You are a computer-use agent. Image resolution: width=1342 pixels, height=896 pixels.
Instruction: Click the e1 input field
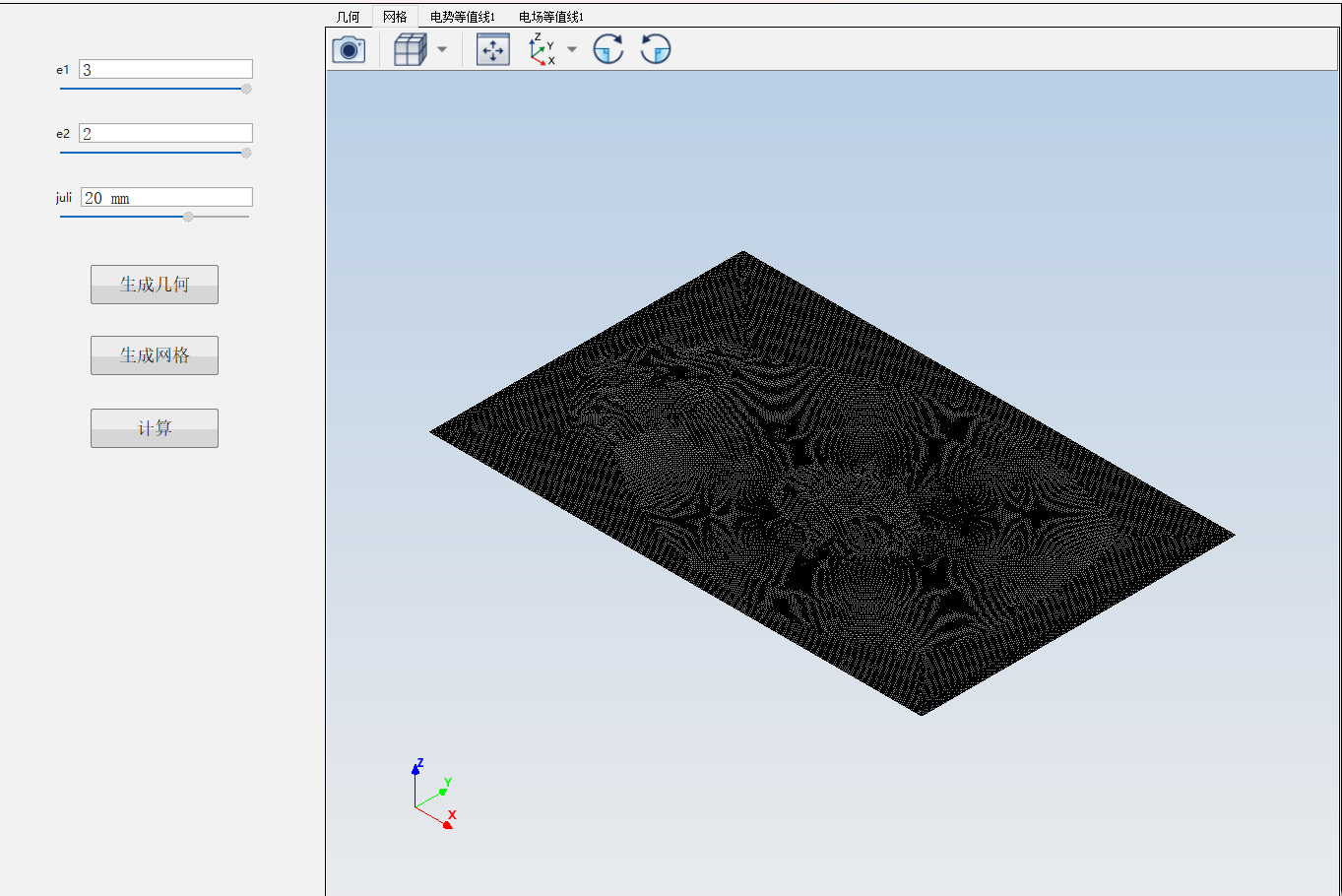165,69
